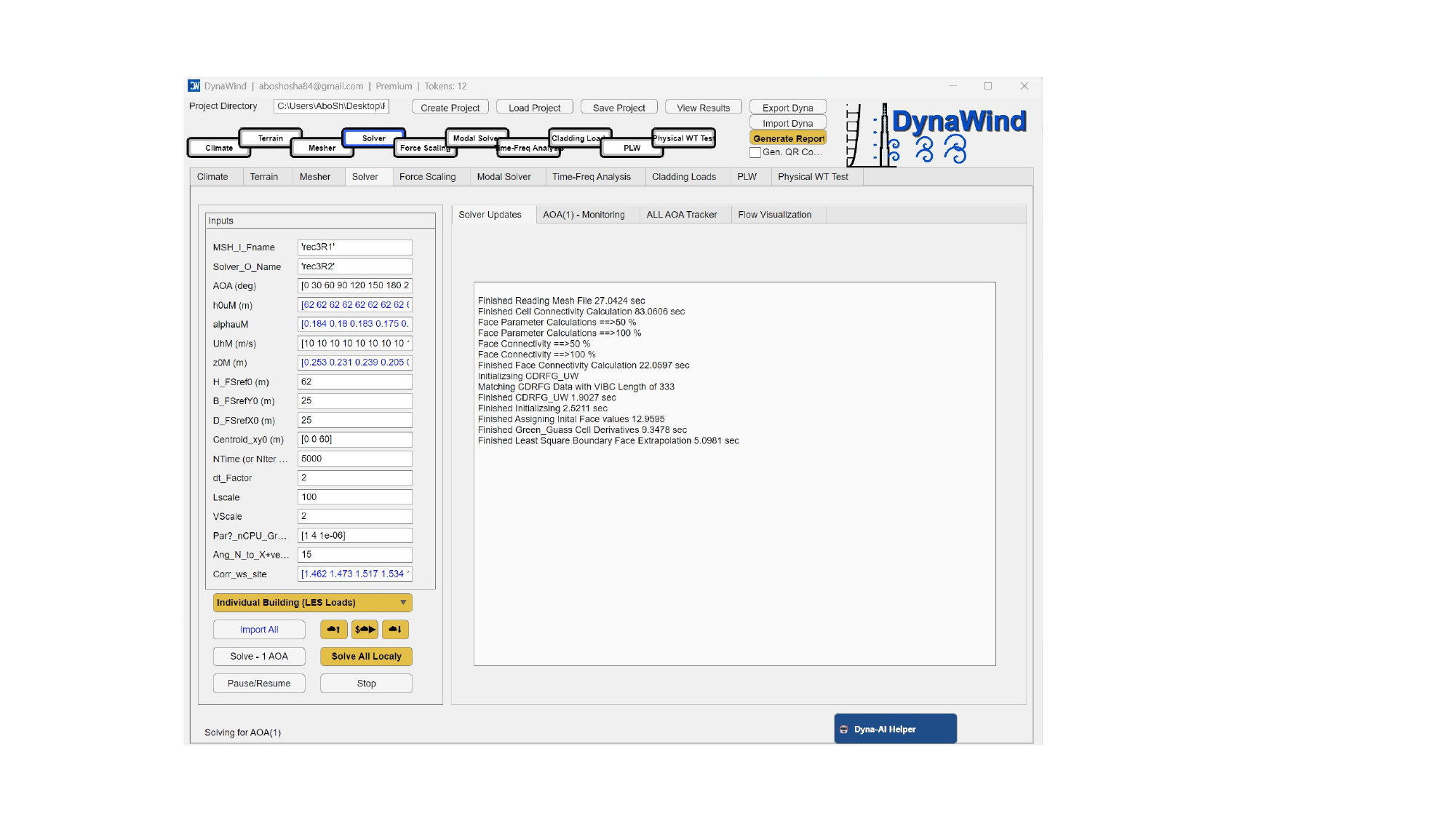The height and width of the screenshot is (819, 1456).
Task: Click the DW app icon in the title bar
Action: point(193,85)
